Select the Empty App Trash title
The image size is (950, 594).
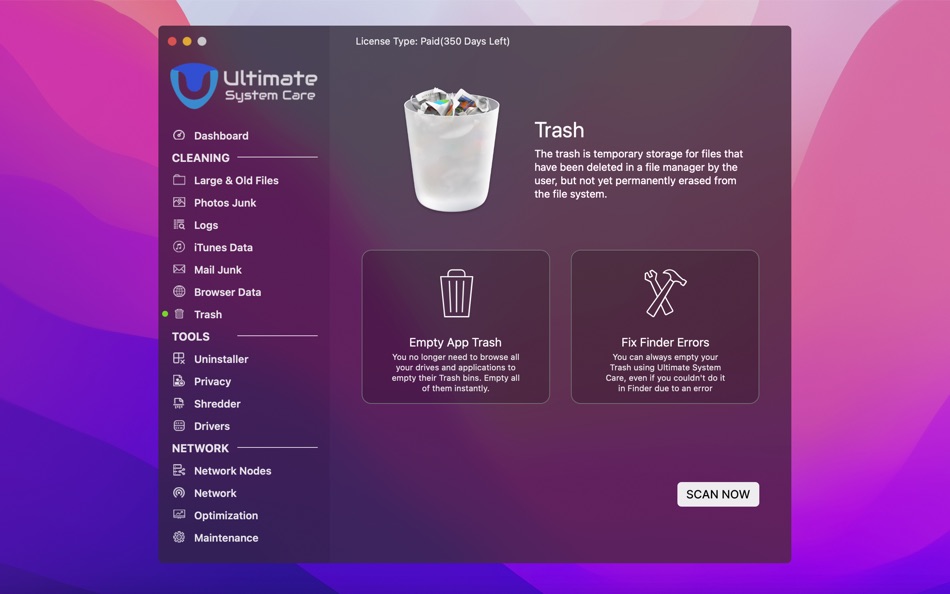coord(455,342)
